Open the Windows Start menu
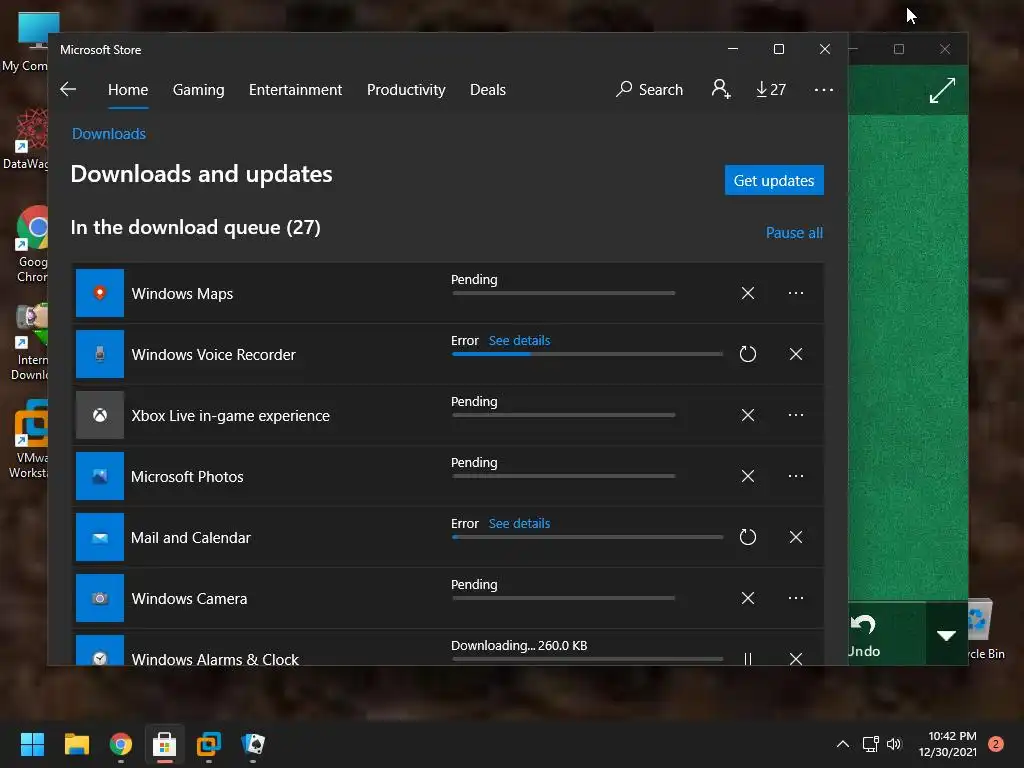 pos(32,744)
